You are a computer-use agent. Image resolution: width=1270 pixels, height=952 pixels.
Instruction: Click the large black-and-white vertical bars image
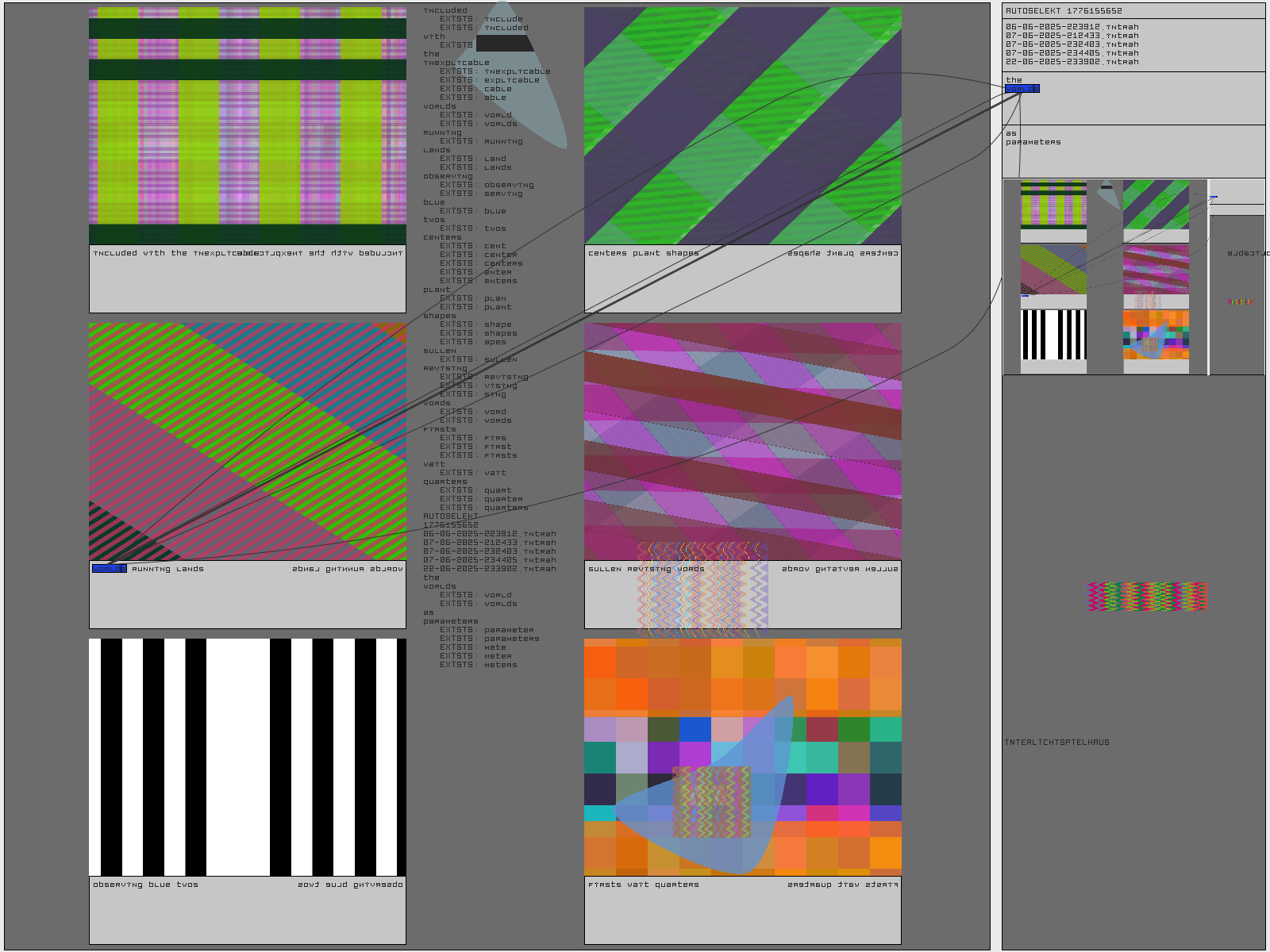(x=247, y=757)
